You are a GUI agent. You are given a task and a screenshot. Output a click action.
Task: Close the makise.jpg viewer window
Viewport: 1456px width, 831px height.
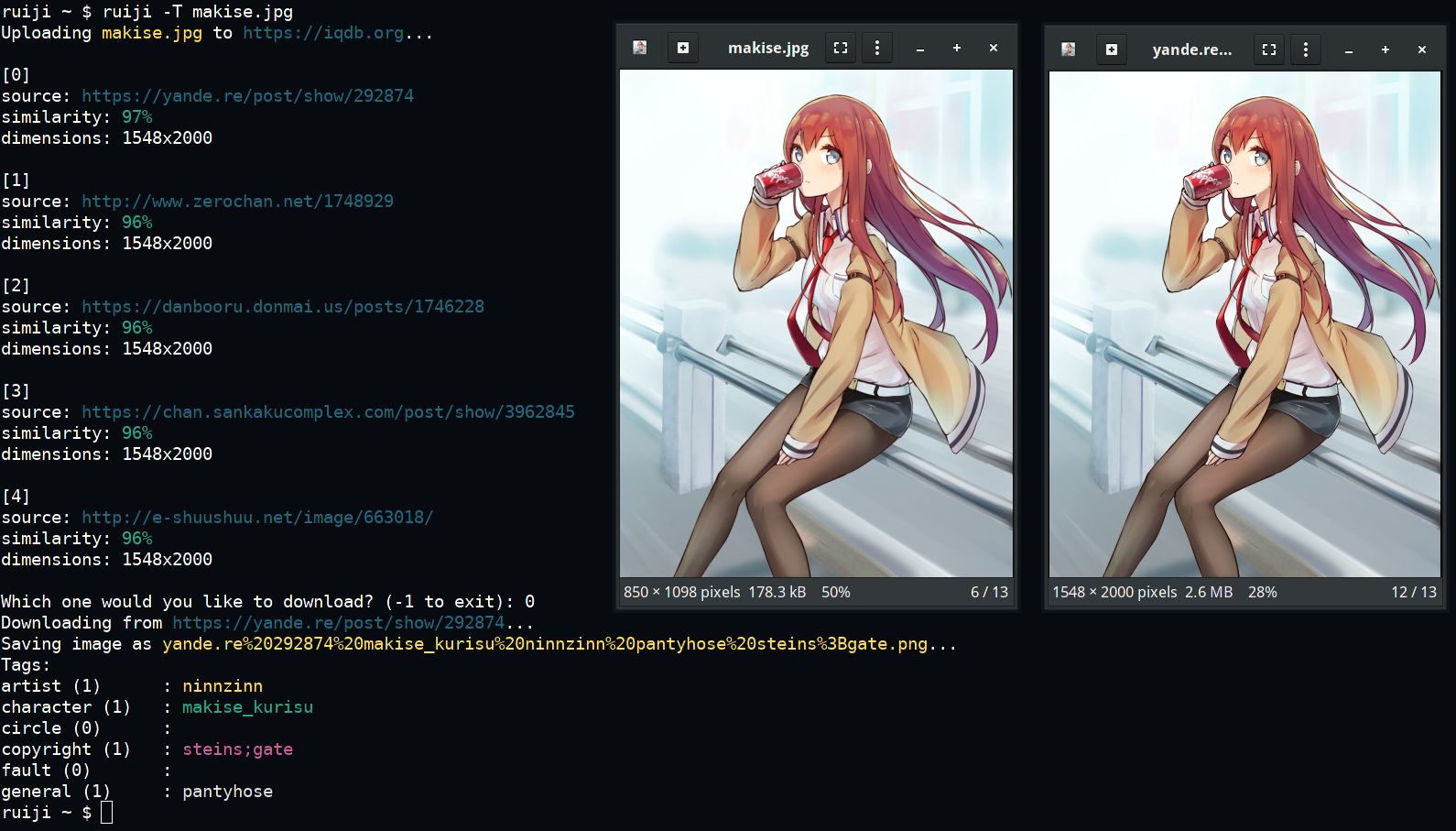(994, 48)
